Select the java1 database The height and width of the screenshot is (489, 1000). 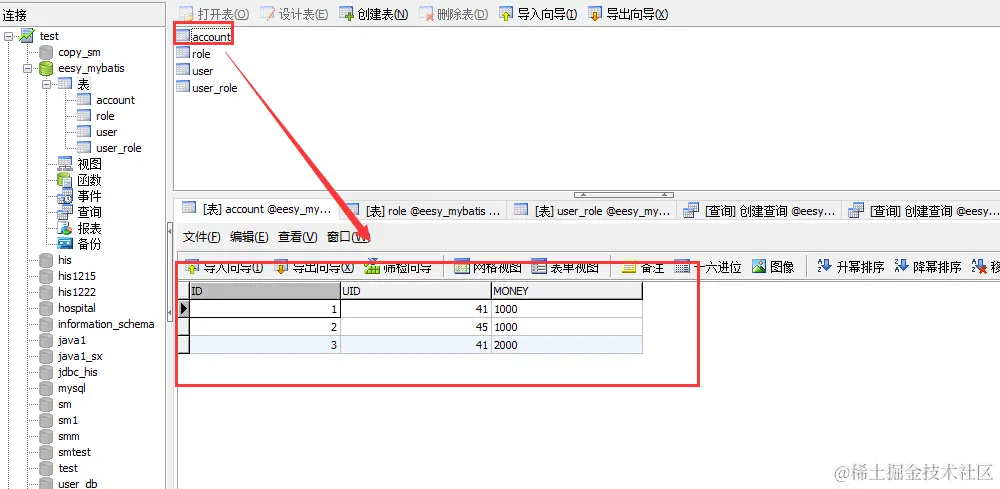click(62, 340)
